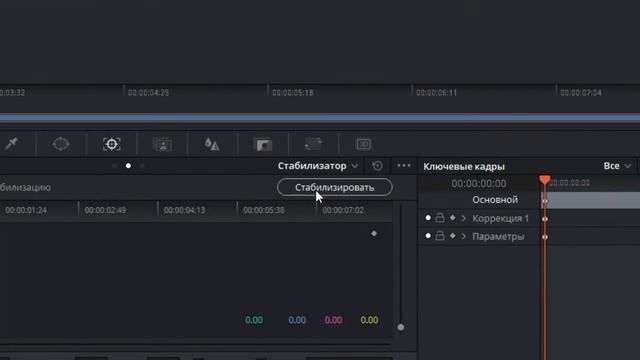Click the orange keyframe playhead handle
The image size is (640, 360).
point(545,180)
